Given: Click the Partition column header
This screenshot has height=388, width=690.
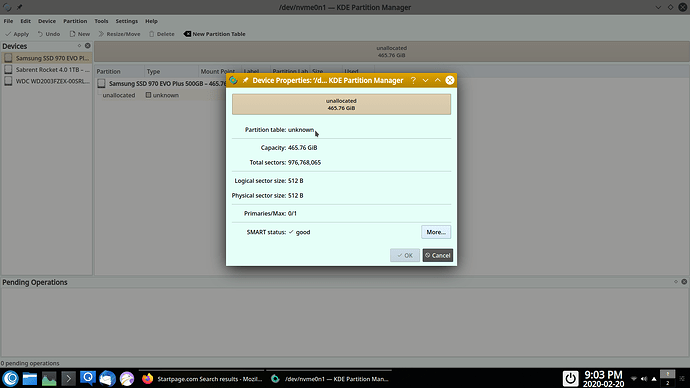Looking at the screenshot, I should click(120, 71).
